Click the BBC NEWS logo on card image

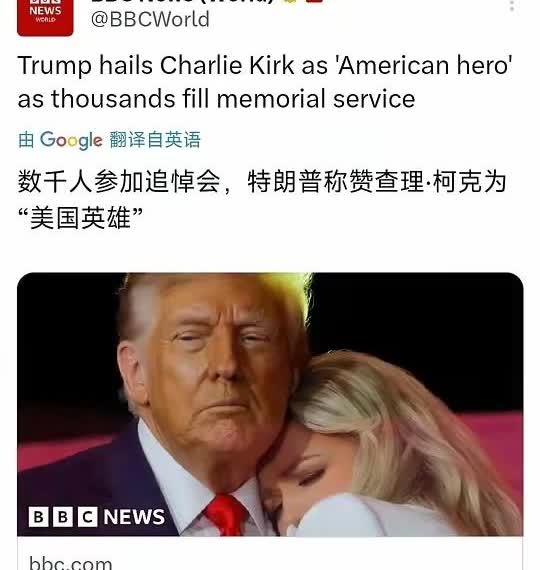click(97, 517)
